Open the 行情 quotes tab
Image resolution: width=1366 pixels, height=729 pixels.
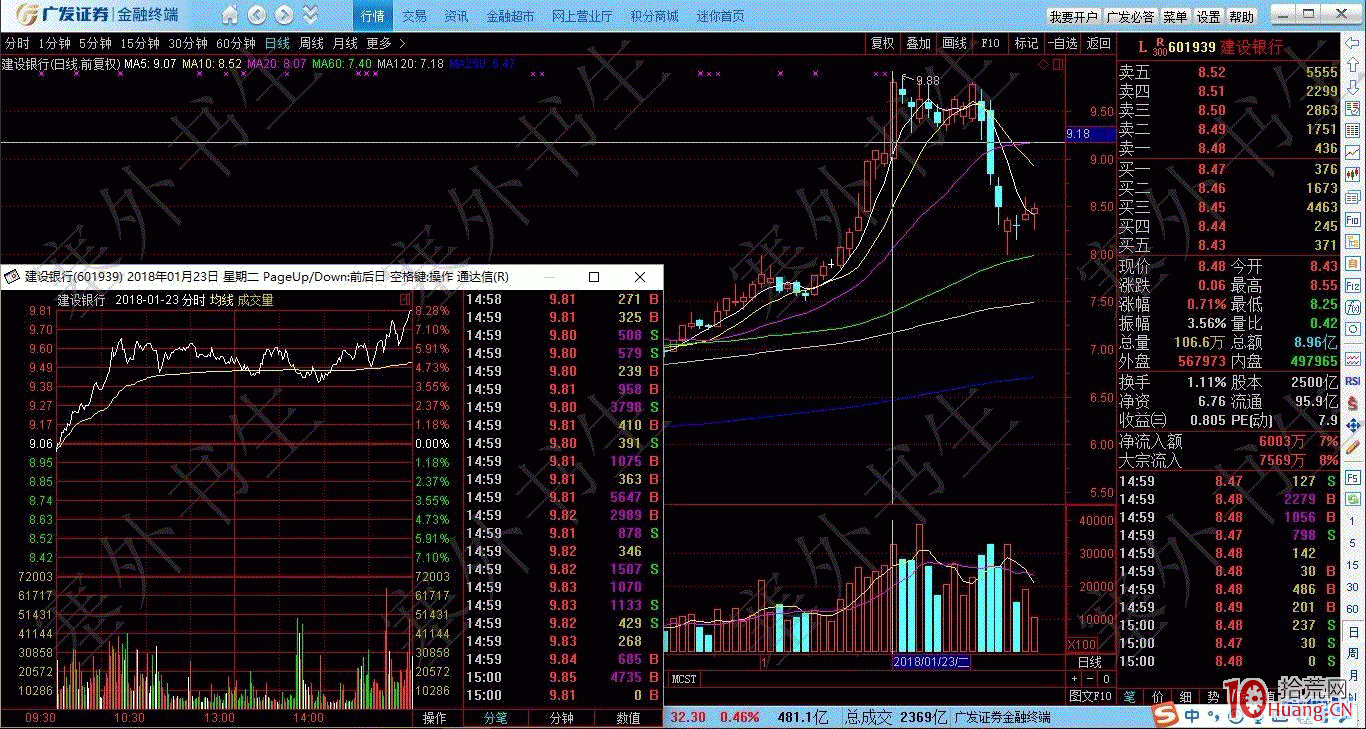[x=372, y=16]
